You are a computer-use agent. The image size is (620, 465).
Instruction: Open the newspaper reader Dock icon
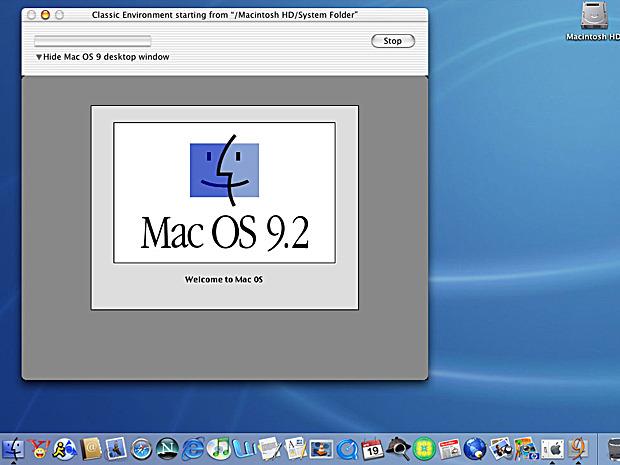click(x=450, y=449)
